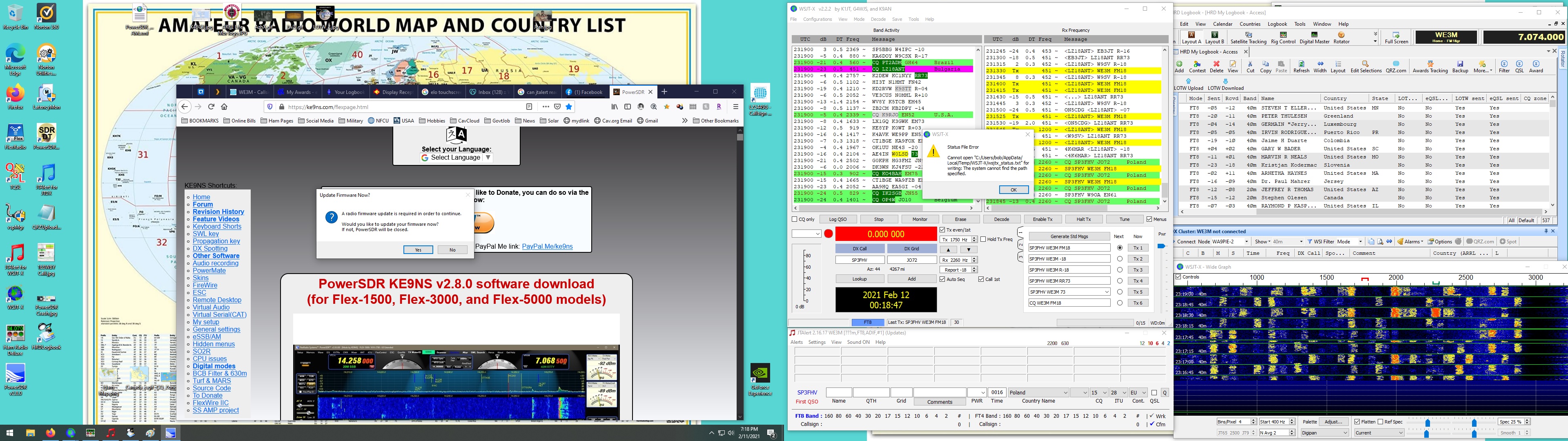The width and height of the screenshot is (1568, 441).
Task: Click the red Delete icon in logbook toolbar
Action: (x=1216, y=67)
